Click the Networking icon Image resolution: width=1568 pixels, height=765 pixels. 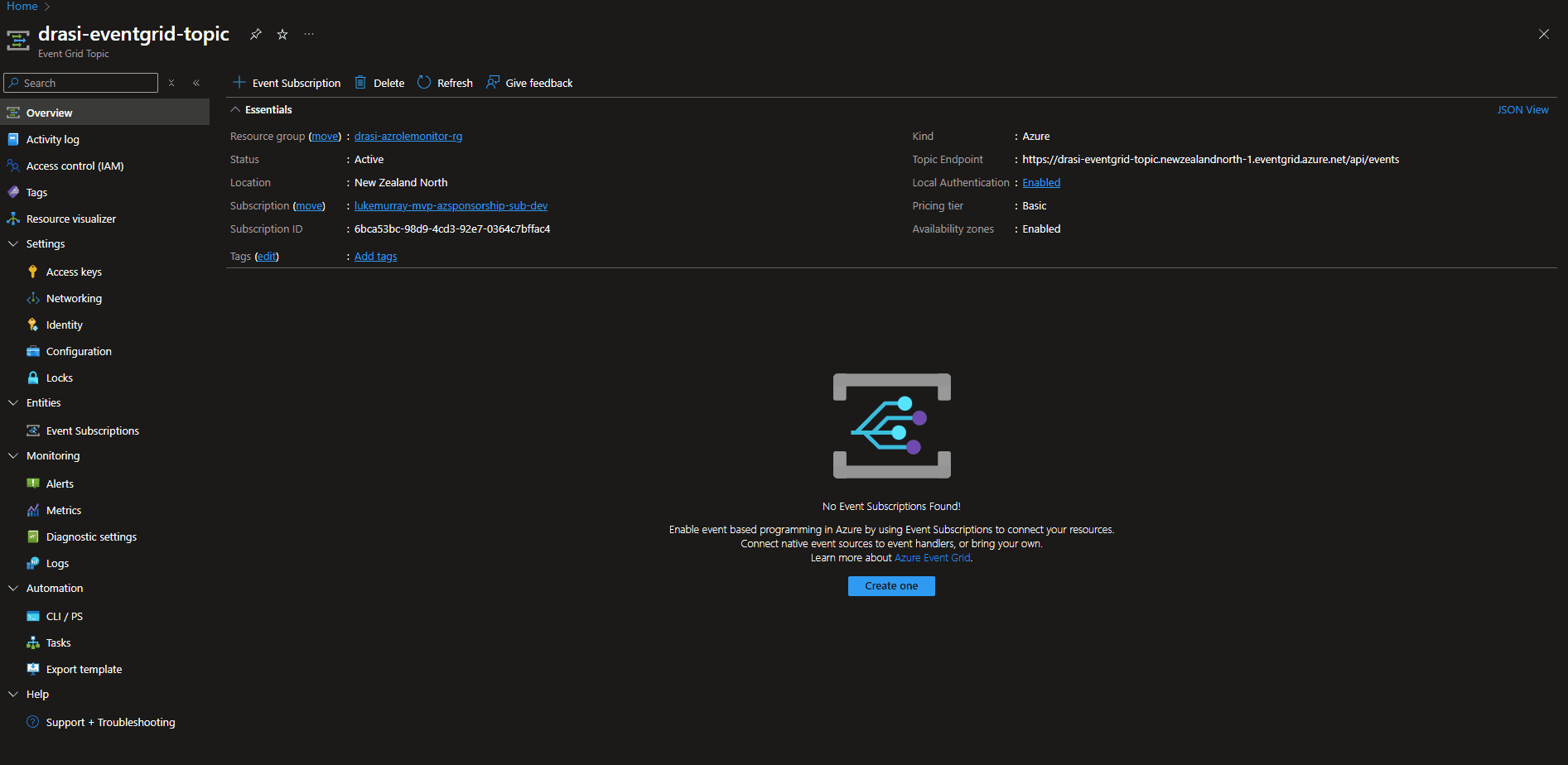pos(33,298)
